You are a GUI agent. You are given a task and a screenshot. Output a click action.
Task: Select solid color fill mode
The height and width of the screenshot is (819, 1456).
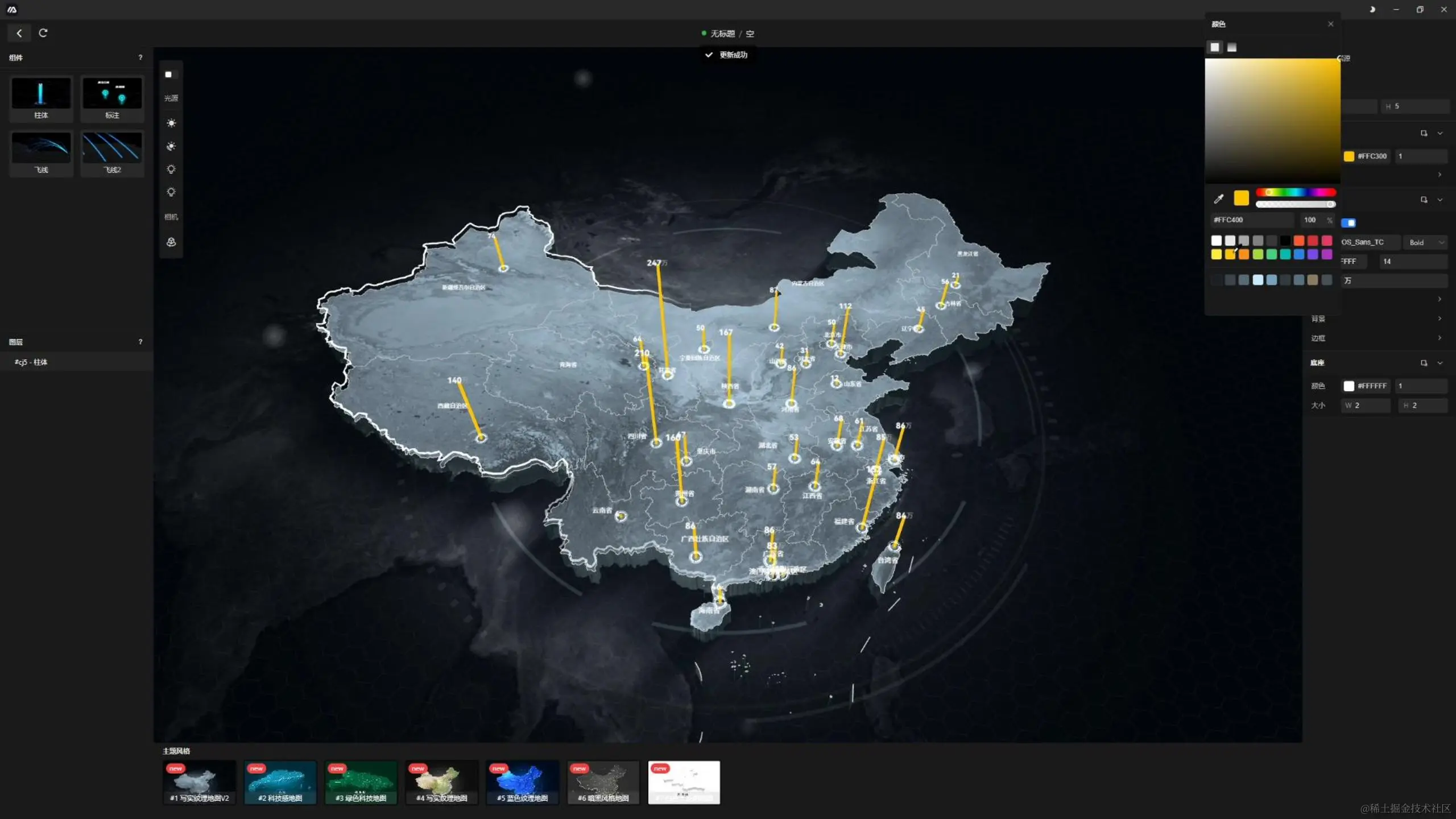coord(1215,47)
